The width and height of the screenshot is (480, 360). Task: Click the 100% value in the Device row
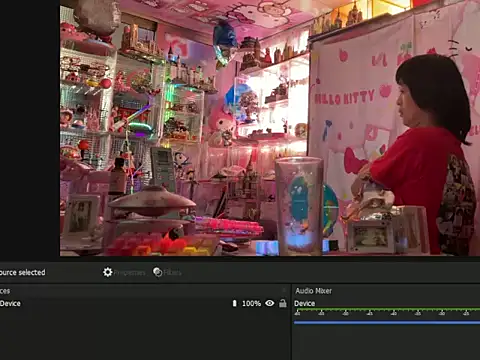[251, 304]
